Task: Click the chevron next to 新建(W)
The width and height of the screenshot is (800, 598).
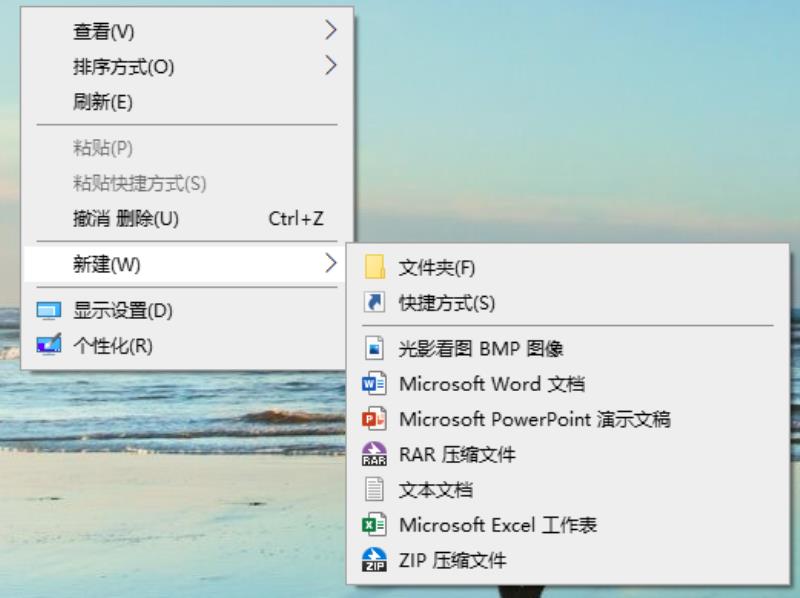Action: click(x=331, y=264)
